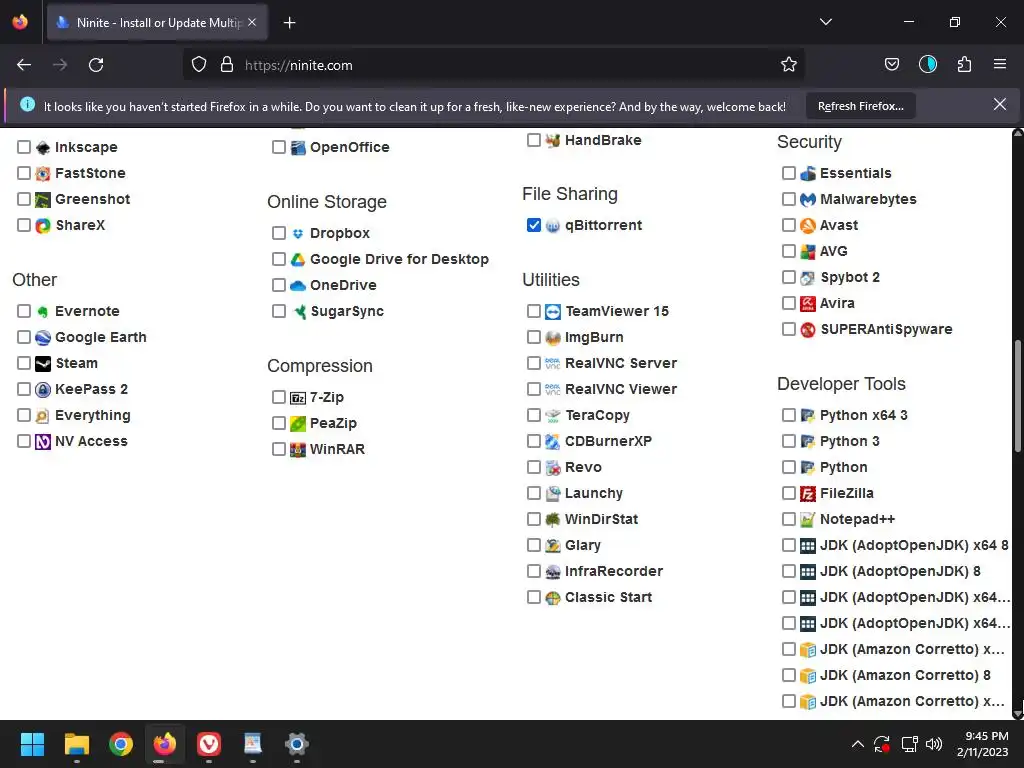Screen dimensions: 1024x768
Task: Open the taskbar clock and date
Action: tap(985, 744)
